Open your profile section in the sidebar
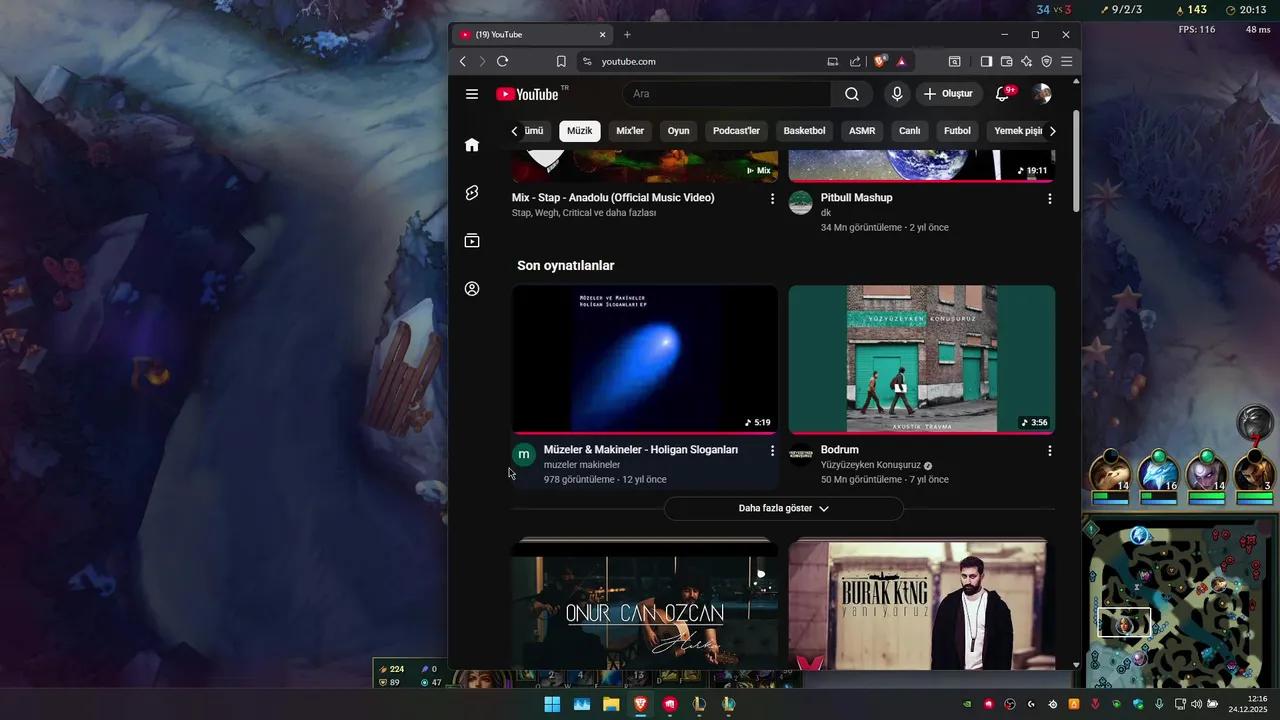This screenshot has width=1280, height=720. [x=471, y=288]
